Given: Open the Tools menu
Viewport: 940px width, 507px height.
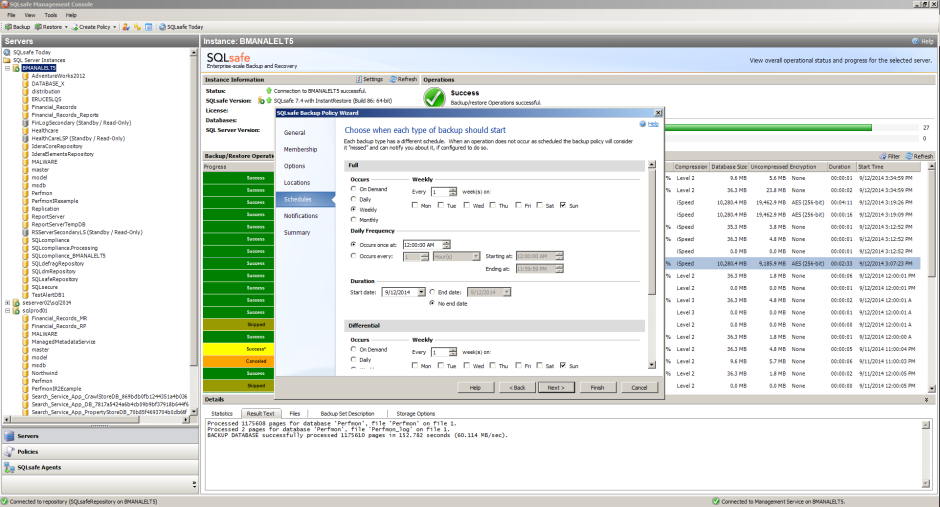Looking at the screenshot, I should tap(51, 15).
